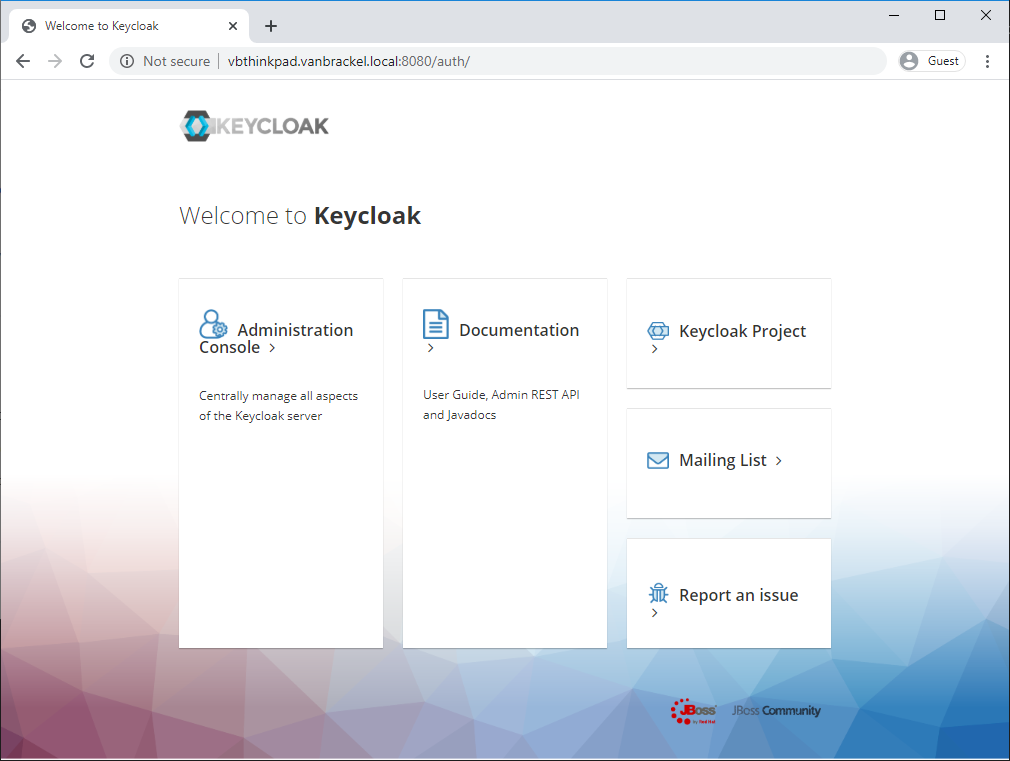Open the Administration Console link

coord(276,338)
